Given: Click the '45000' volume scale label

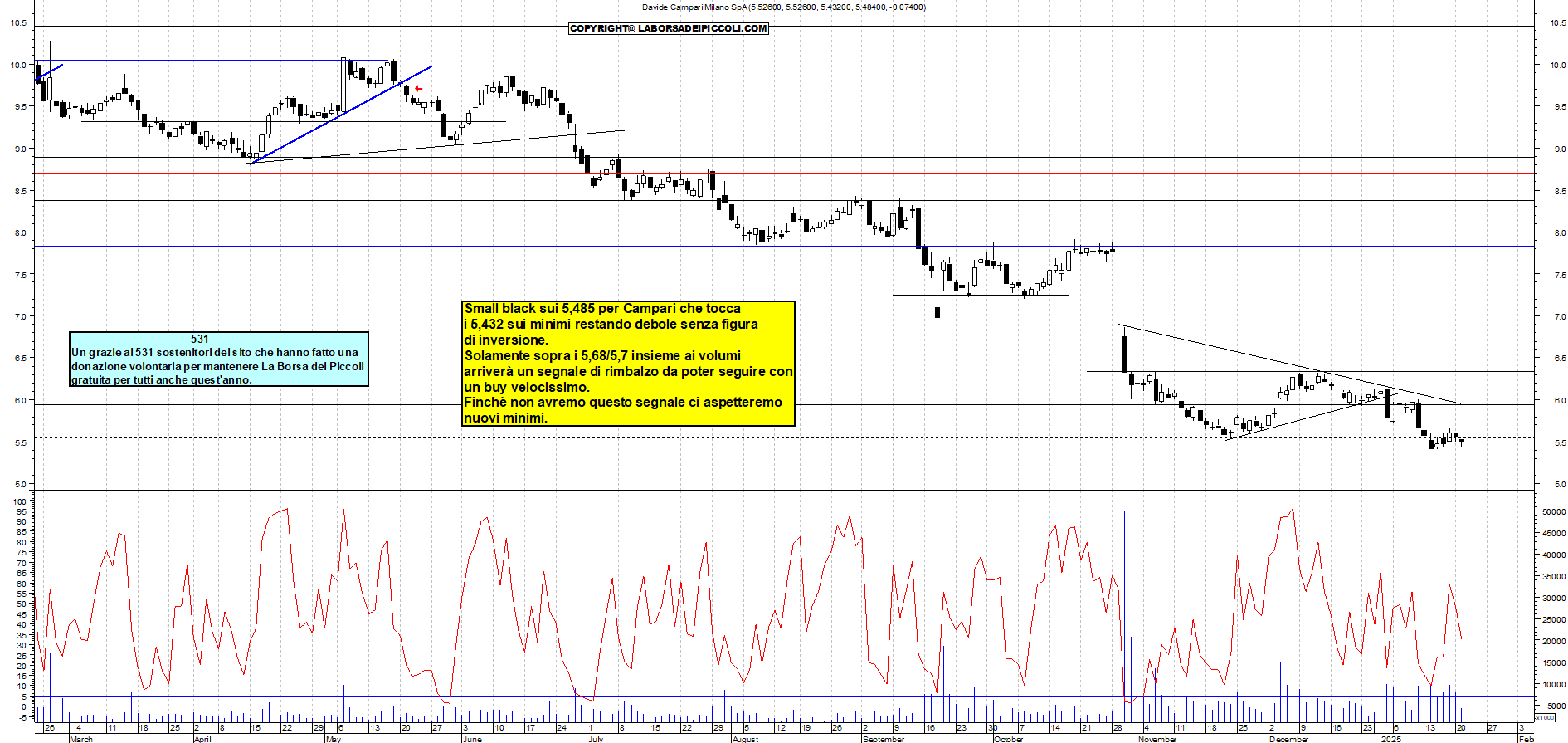Looking at the screenshot, I should [1554, 534].
